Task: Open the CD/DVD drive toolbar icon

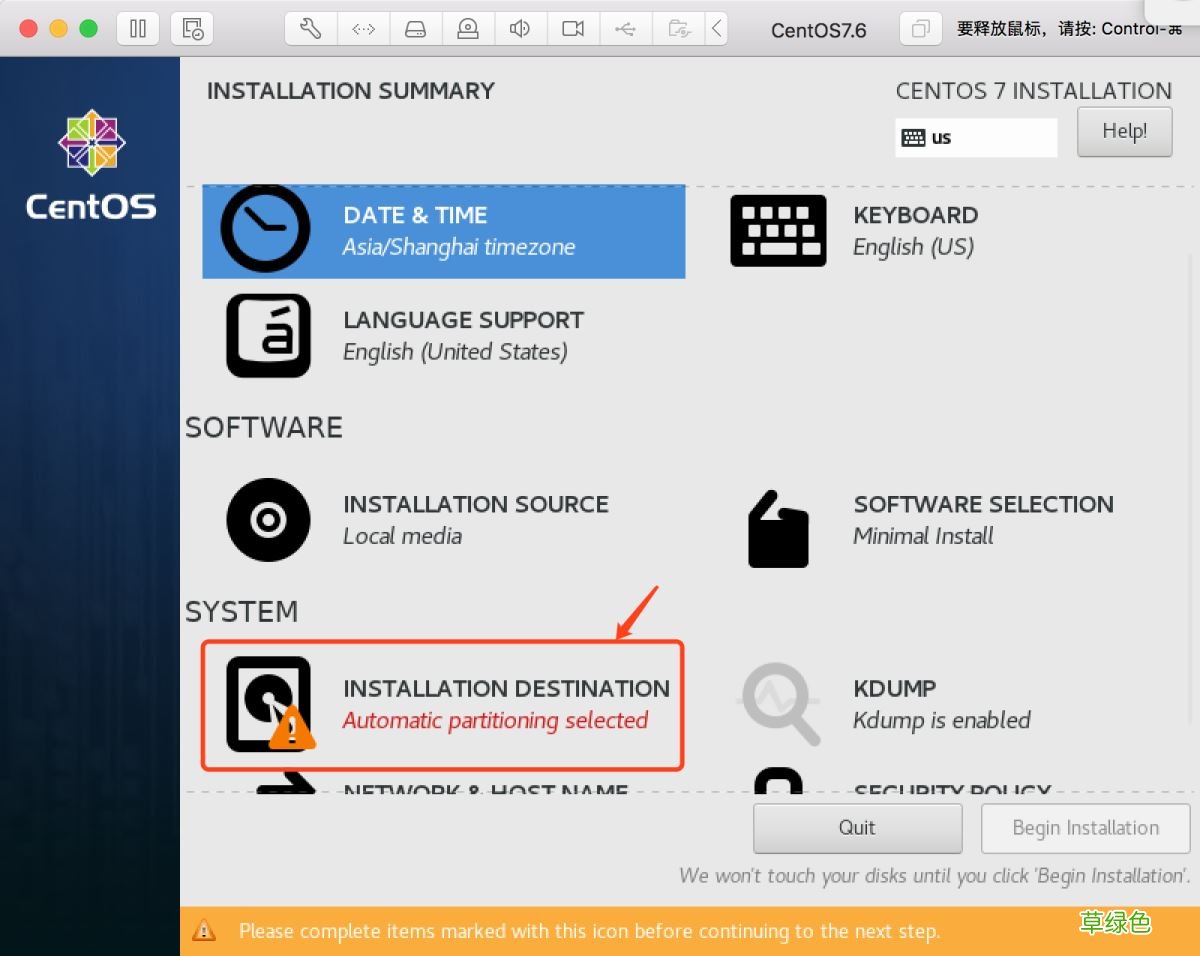Action: [468, 29]
